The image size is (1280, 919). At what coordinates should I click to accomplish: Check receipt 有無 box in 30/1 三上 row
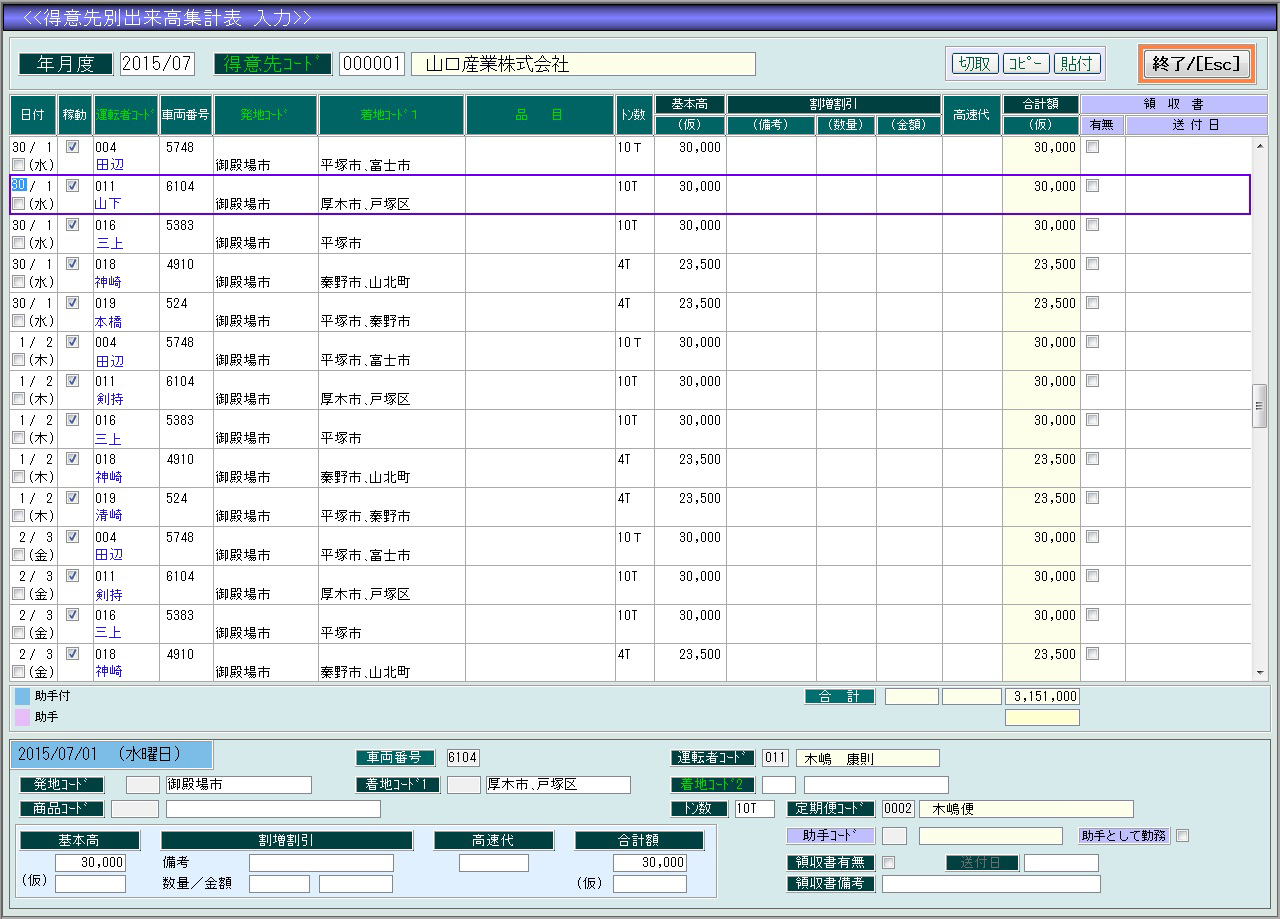click(x=1092, y=224)
